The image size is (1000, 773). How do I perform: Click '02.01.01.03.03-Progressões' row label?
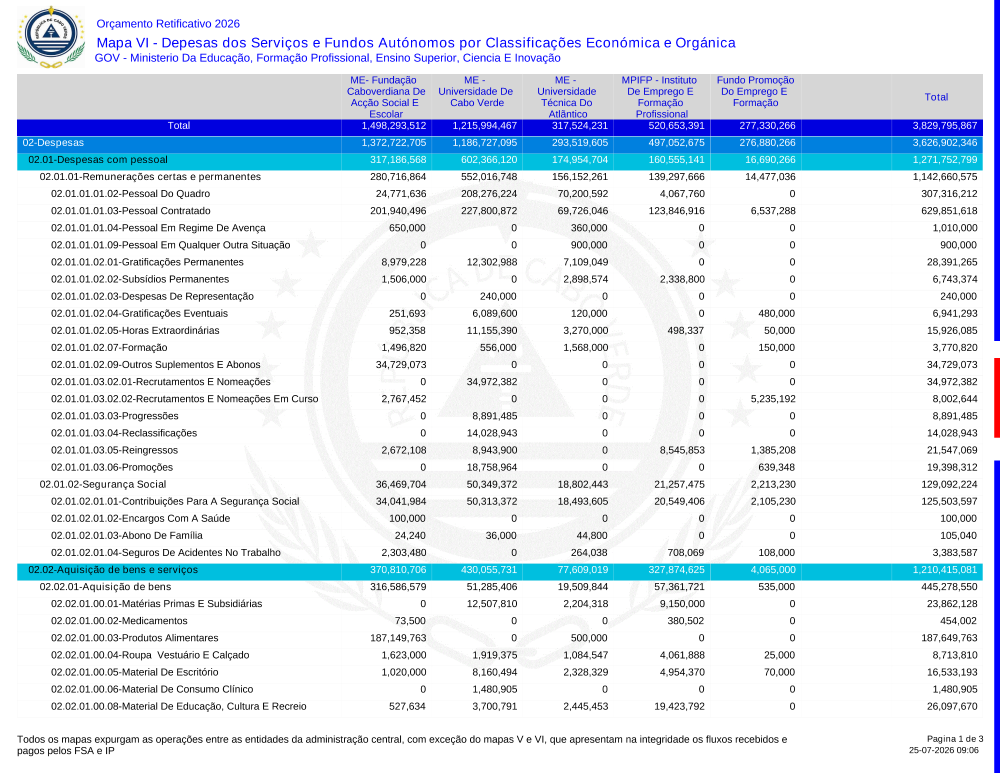tap(115, 416)
